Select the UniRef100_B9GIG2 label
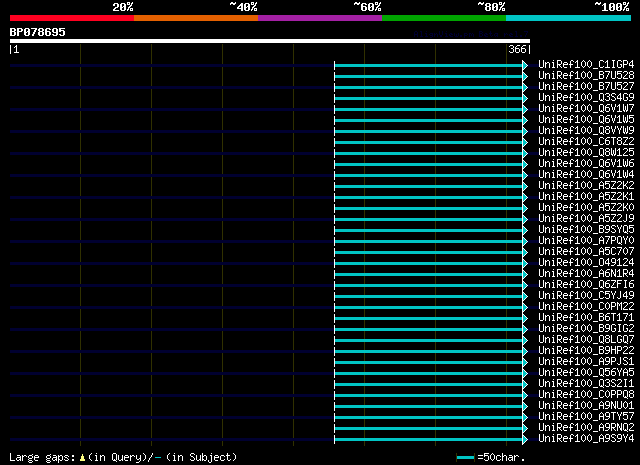This screenshot has width=640, height=465. (x=586, y=329)
